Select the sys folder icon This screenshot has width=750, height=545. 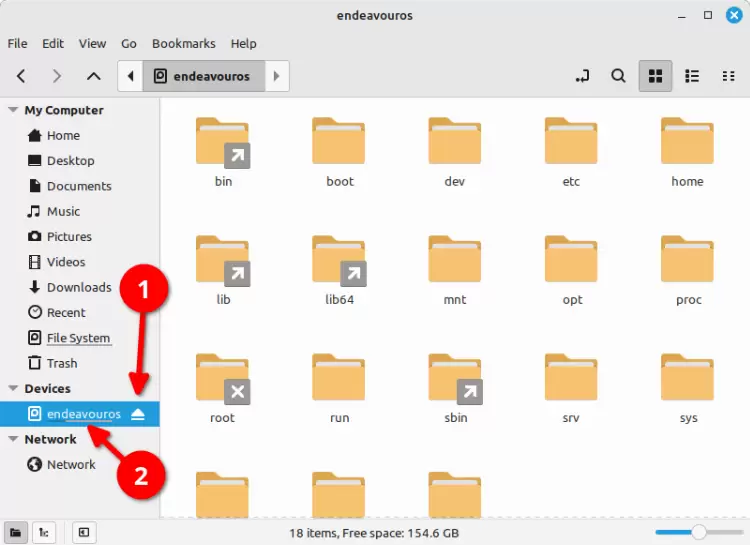tap(687, 377)
